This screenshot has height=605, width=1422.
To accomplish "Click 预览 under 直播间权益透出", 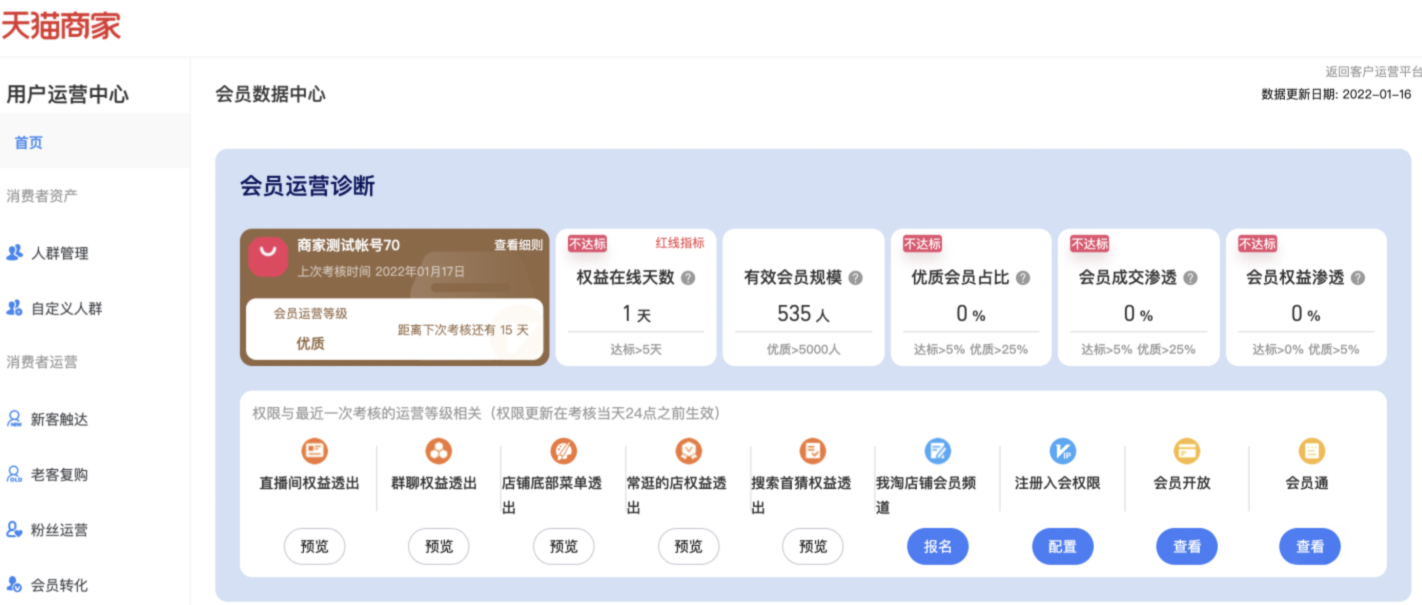I will (x=315, y=546).
